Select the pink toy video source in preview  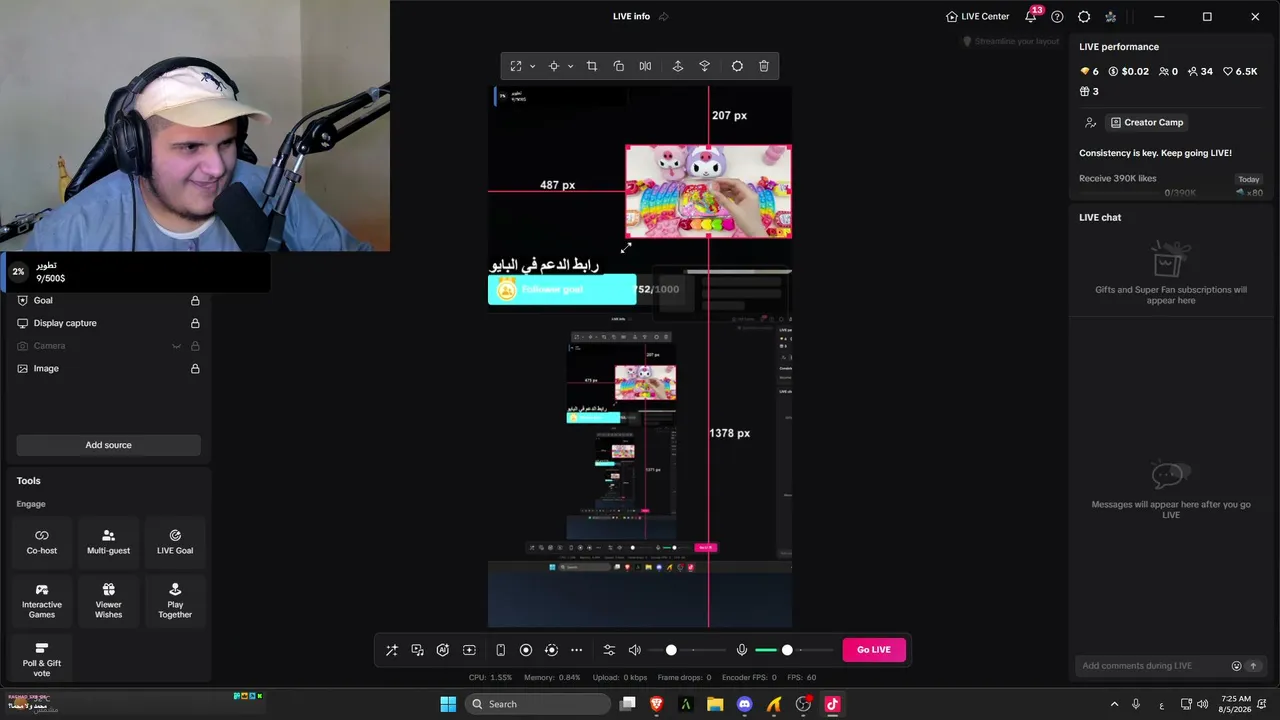[x=709, y=191]
